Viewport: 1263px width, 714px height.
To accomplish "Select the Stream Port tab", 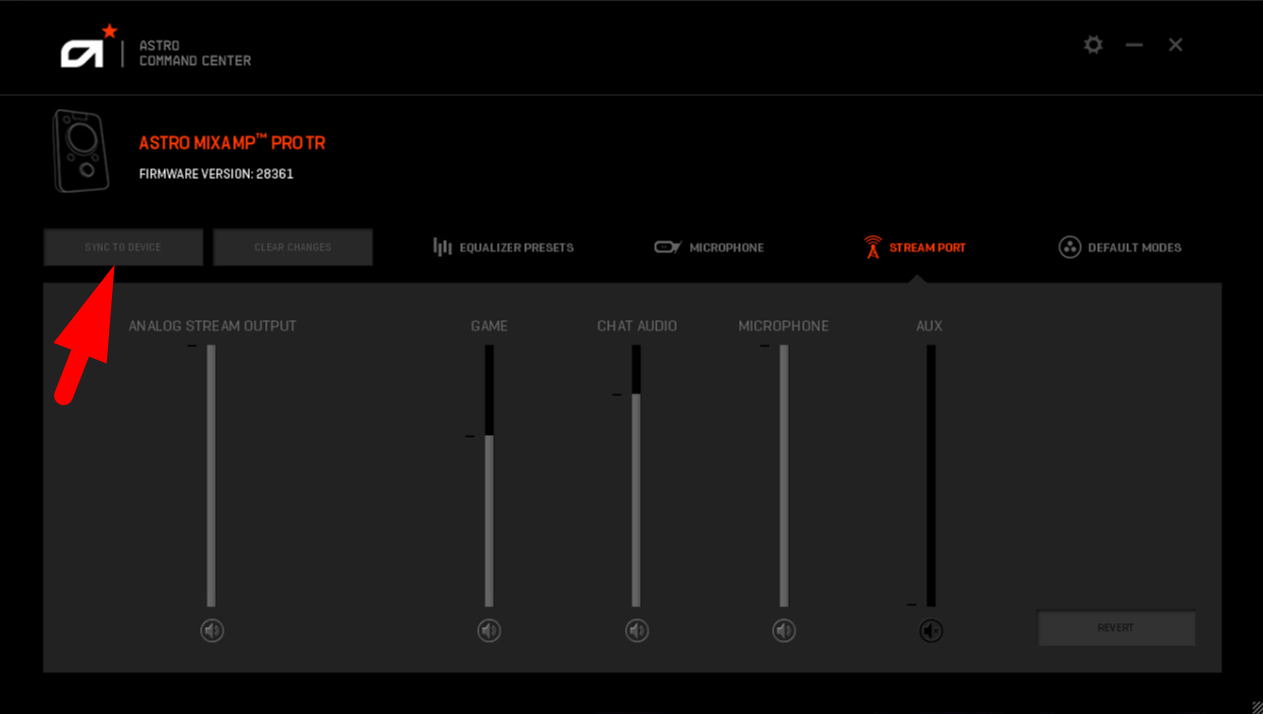I will tap(915, 247).
